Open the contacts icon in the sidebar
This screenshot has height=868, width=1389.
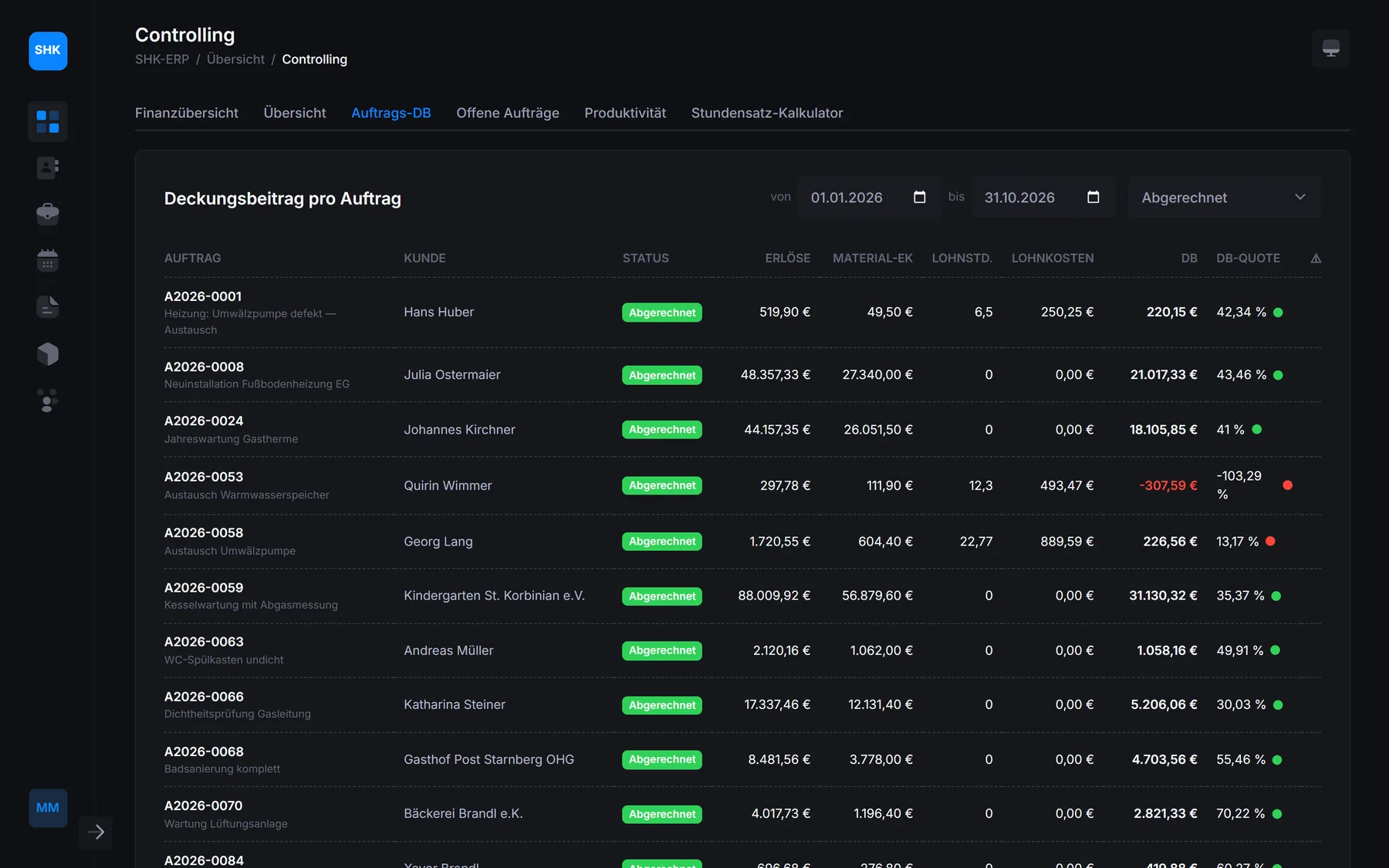tap(48, 167)
